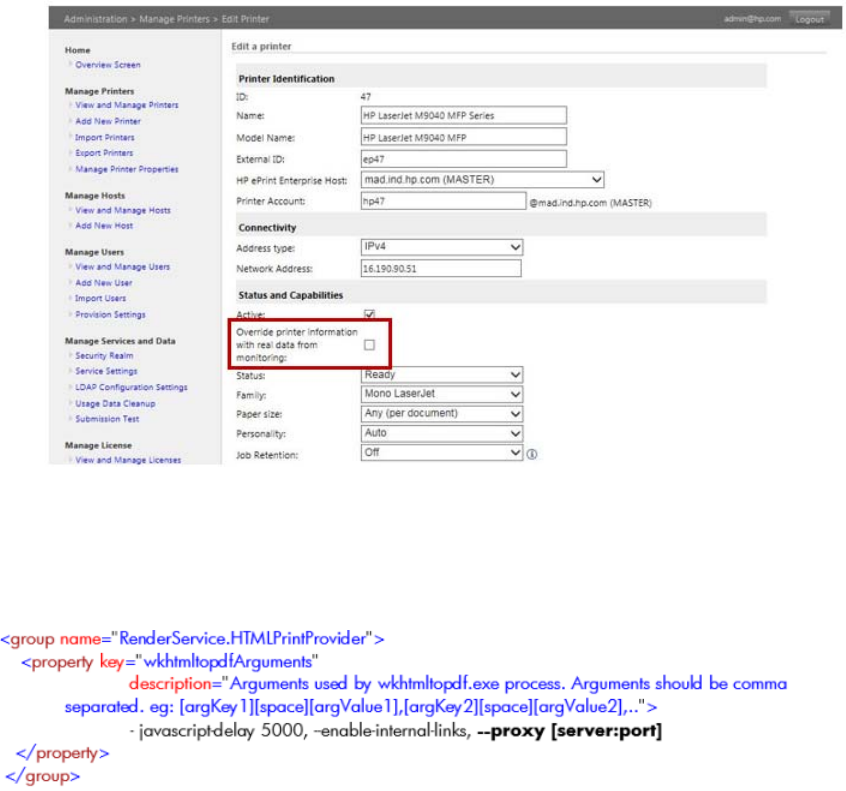Open the Personality dropdown showing Auto
This screenshot has height=791, width=846.
[x=442, y=433]
